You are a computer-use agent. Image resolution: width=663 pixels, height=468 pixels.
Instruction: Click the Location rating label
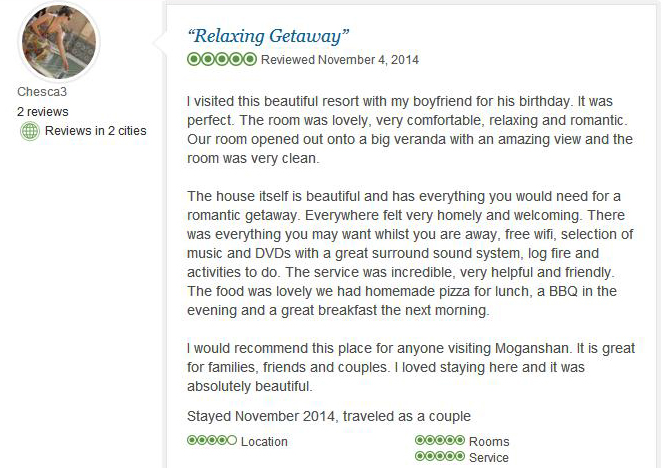tap(264, 441)
